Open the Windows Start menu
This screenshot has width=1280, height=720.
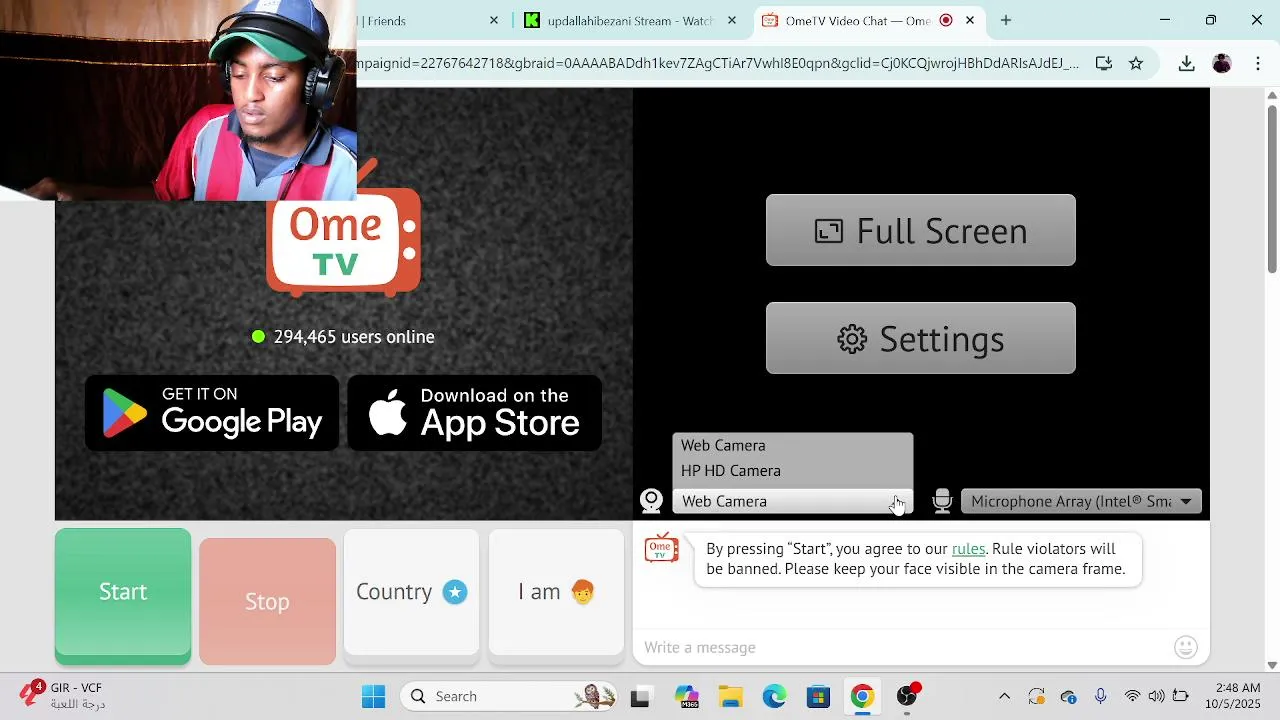tap(374, 696)
